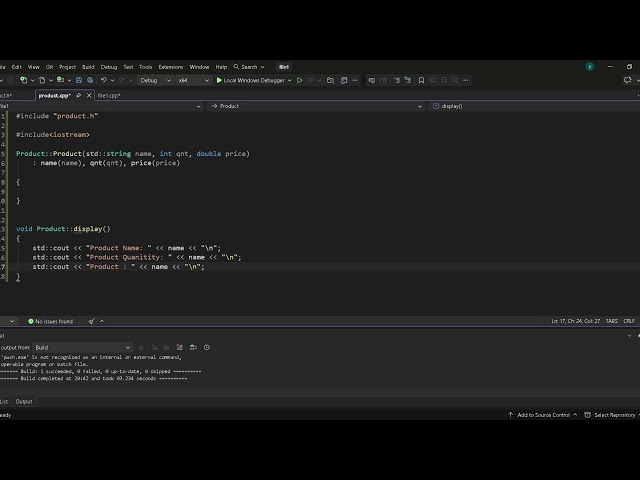Click the Save All icon

click(x=90, y=80)
